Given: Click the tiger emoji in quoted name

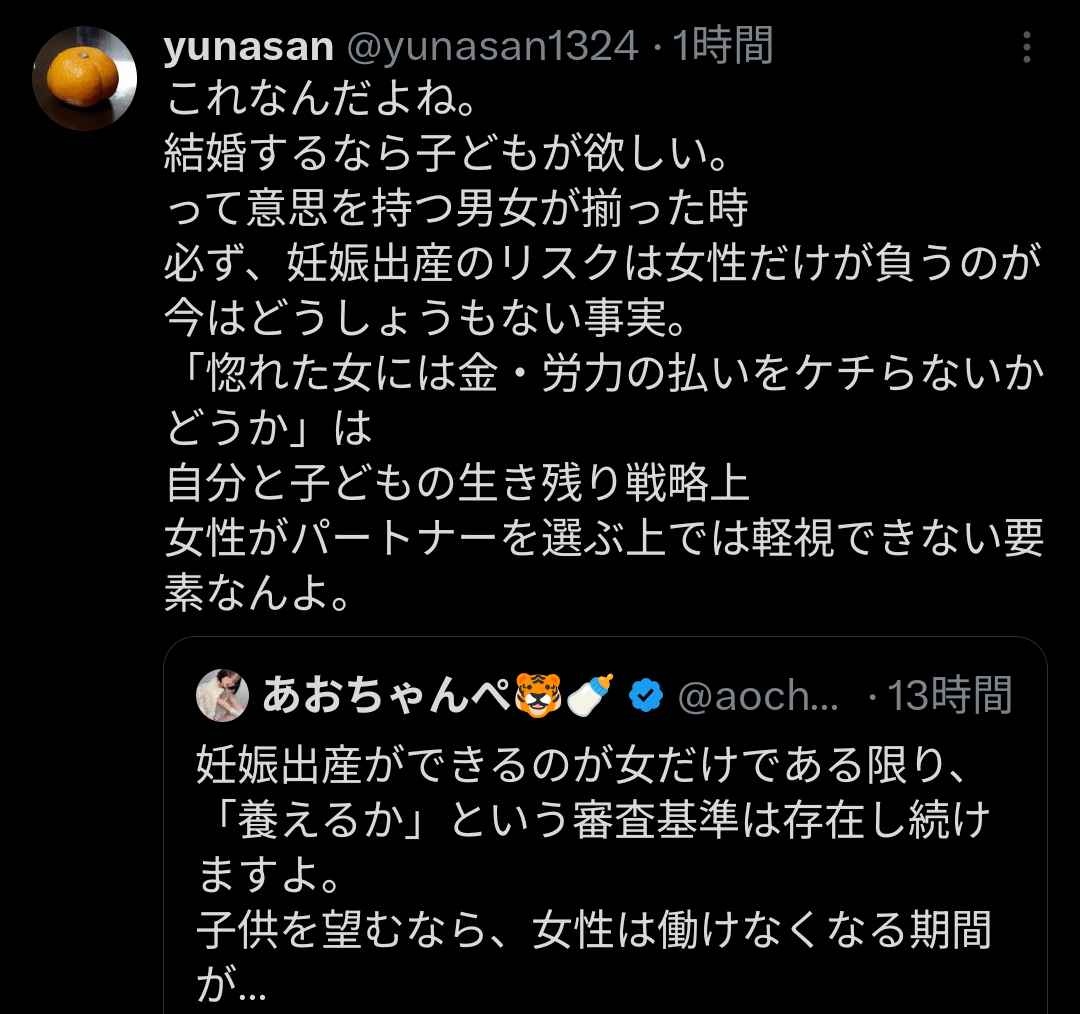Looking at the screenshot, I should tap(537, 696).
